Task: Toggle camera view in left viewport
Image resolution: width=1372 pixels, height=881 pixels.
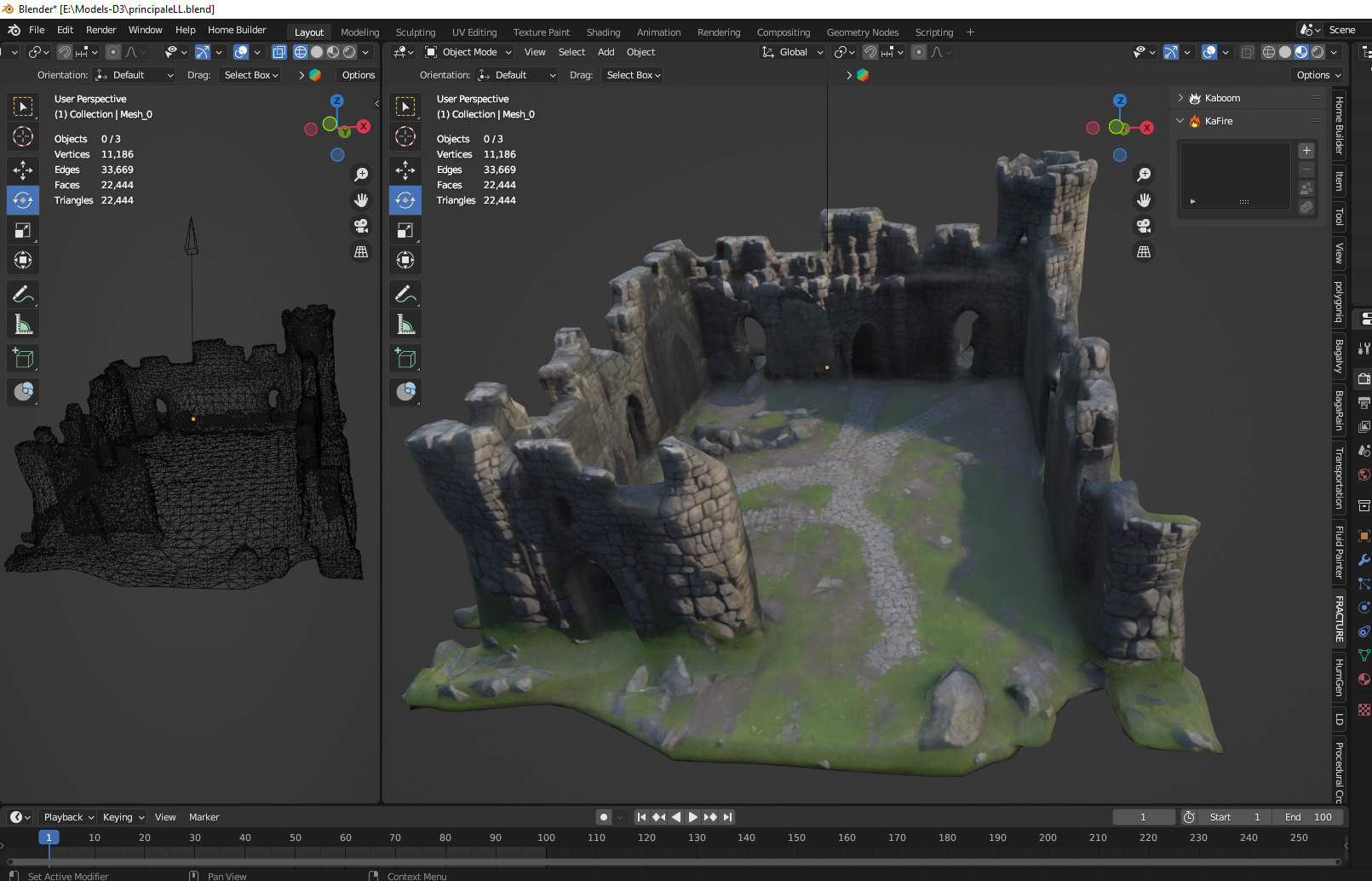Action: coord(361,226)
